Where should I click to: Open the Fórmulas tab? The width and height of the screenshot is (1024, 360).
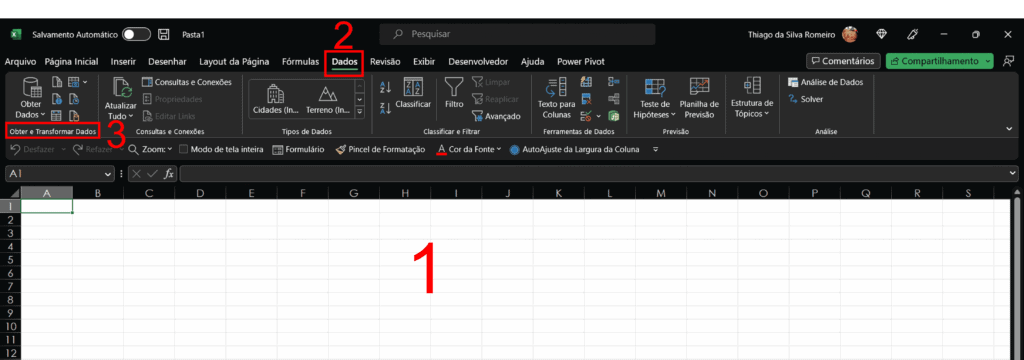coord(300,61)
